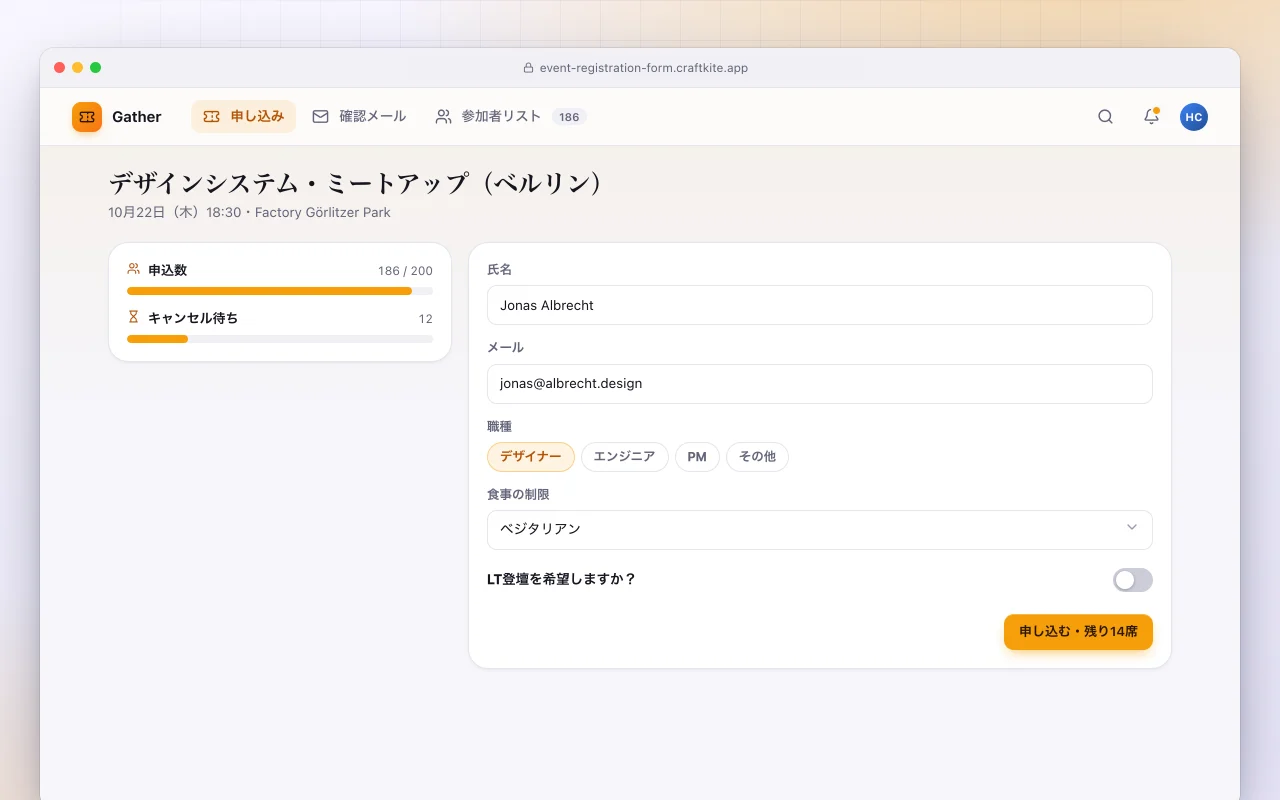The width and height of the screenshot is (1280, 800).
Task: Open the 確認メール tab
Action: (359, 116)
